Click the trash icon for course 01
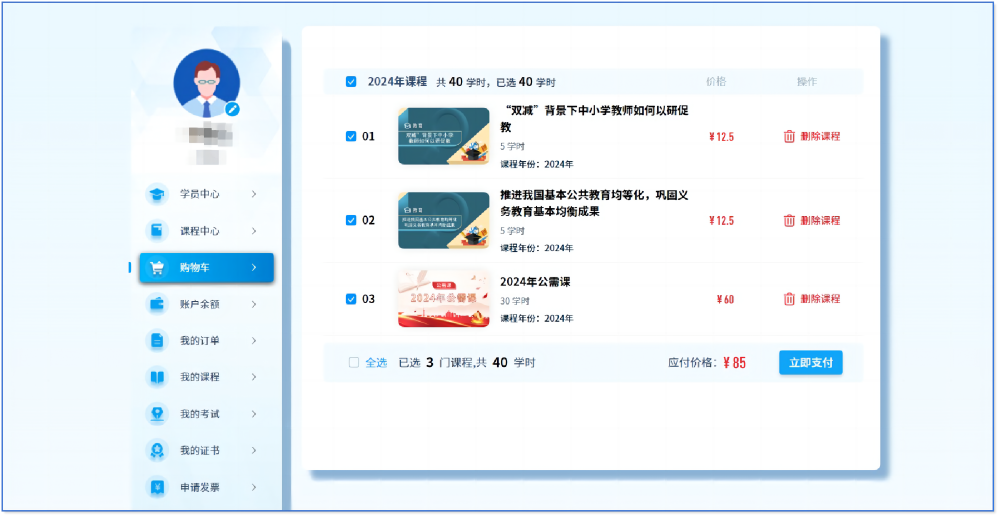Screen dimensions: 1000x517 [x=789, y=136]
